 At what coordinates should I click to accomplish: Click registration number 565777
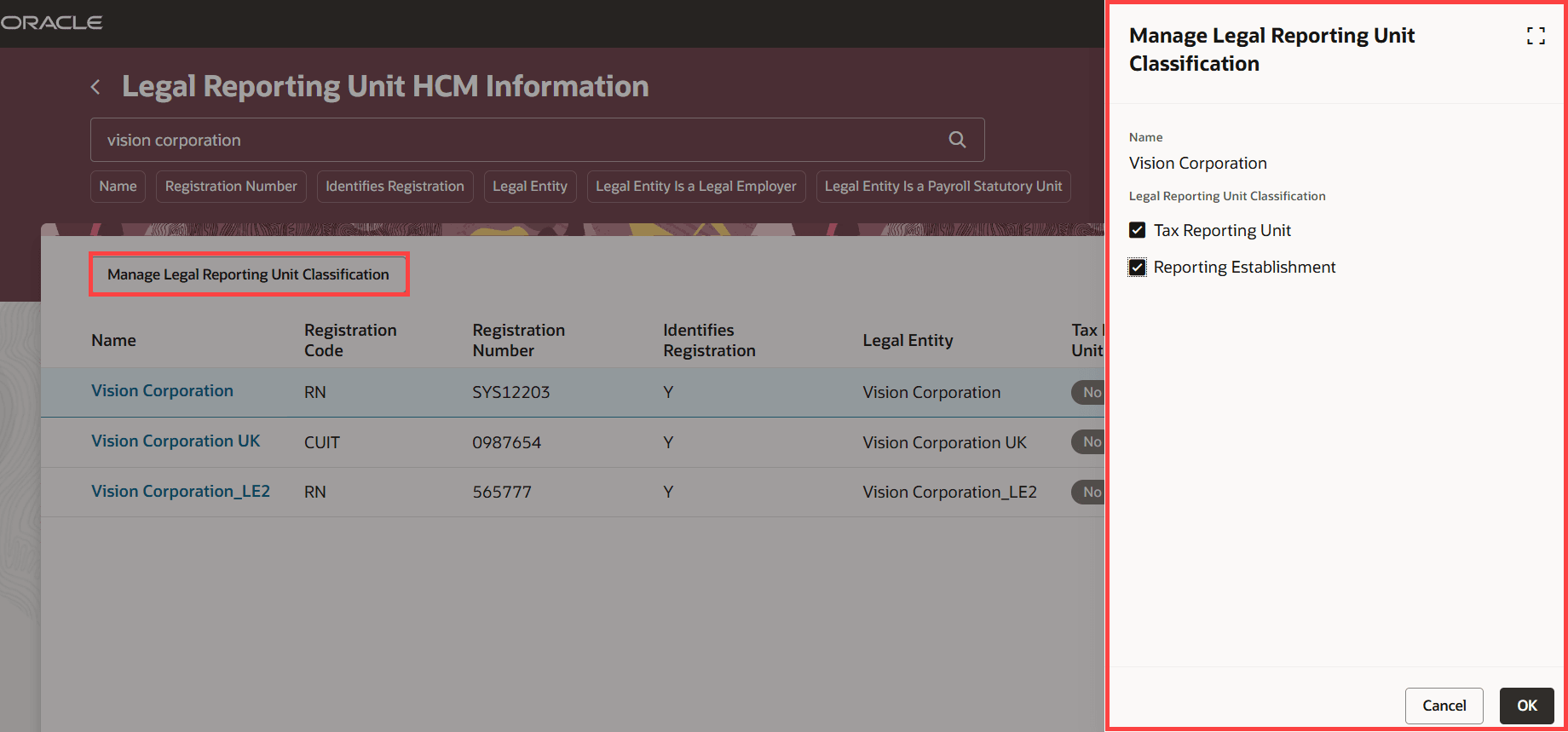(x=502, y=493)
